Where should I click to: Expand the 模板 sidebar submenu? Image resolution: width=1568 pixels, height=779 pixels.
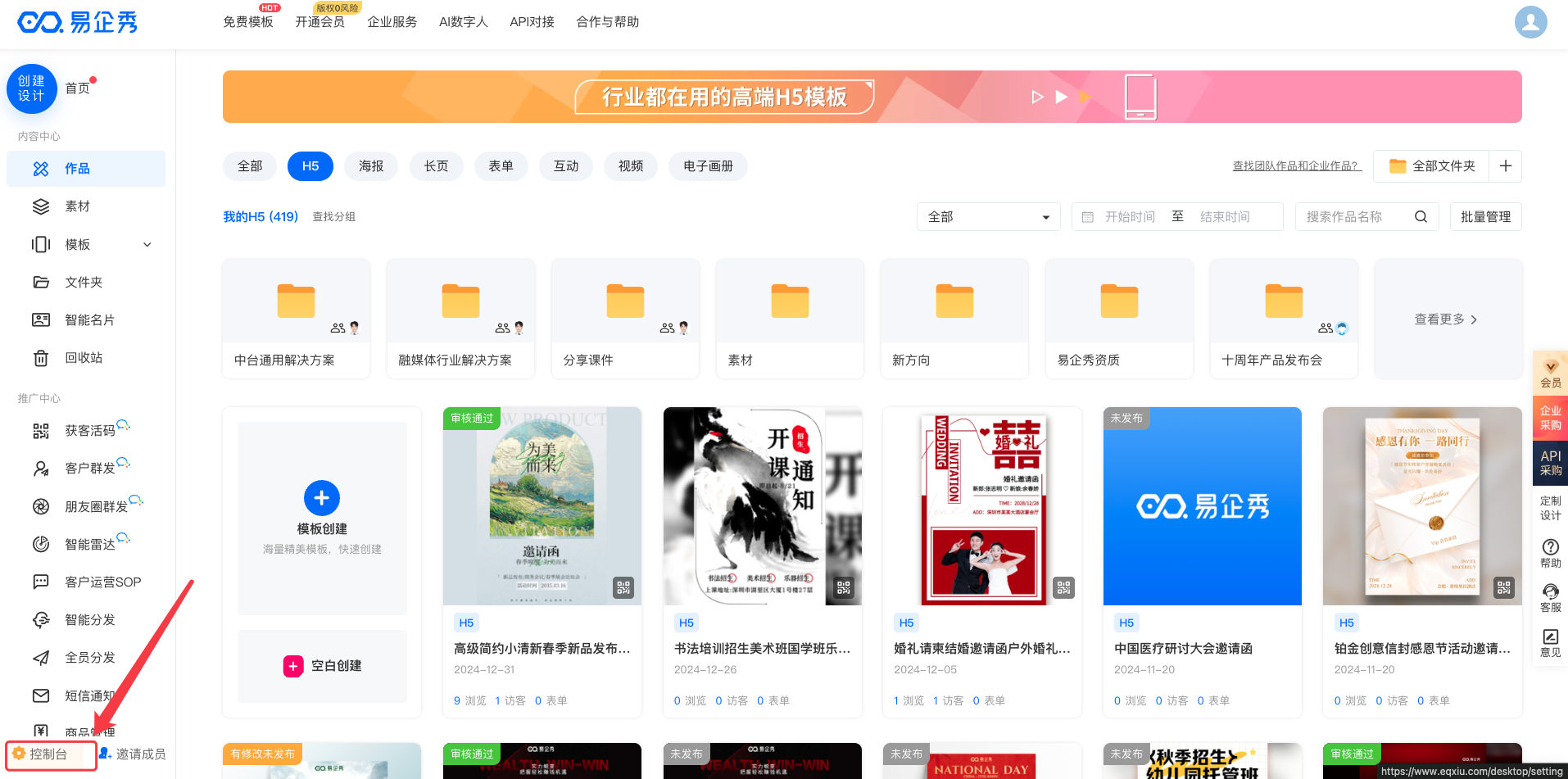pyautogui.click(x=147, y=245)
